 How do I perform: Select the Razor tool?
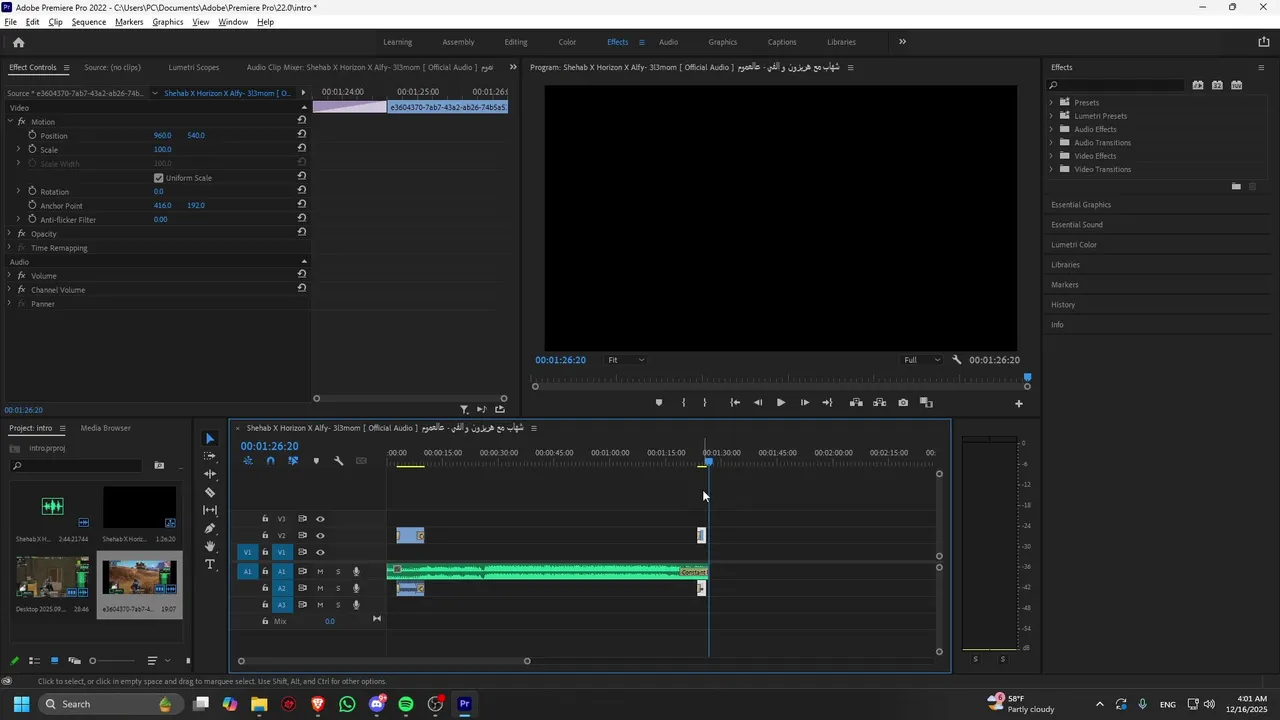[x=210, y=492]
